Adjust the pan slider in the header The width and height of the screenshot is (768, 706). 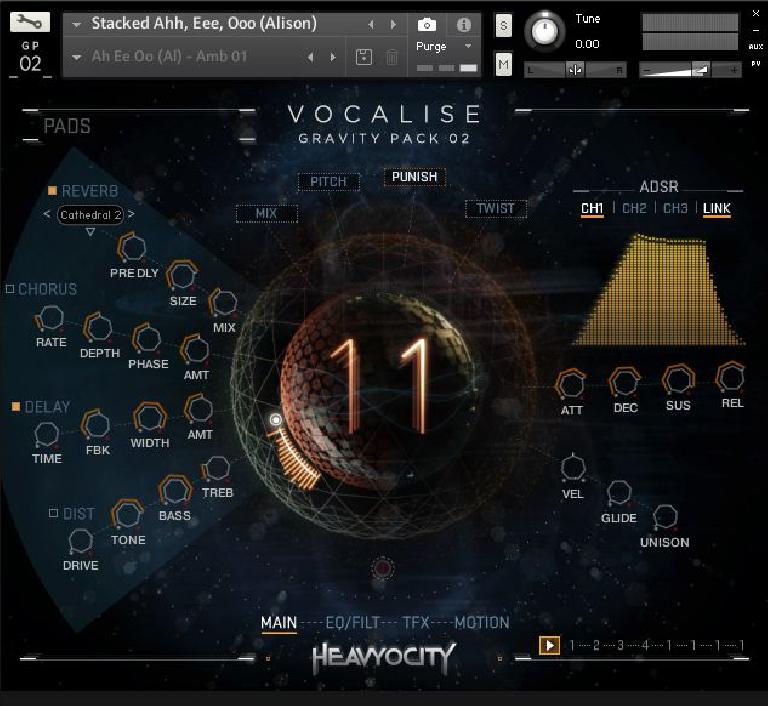575,70
